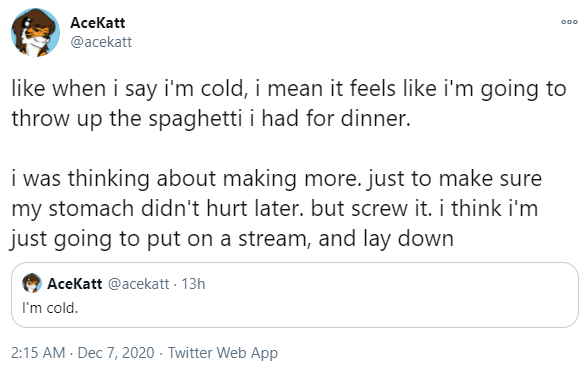The width and height of the screenshot is (586, 369).
Task: Open the 13h timestamp of quoted tweet
Action: click(x=193, y=284)
